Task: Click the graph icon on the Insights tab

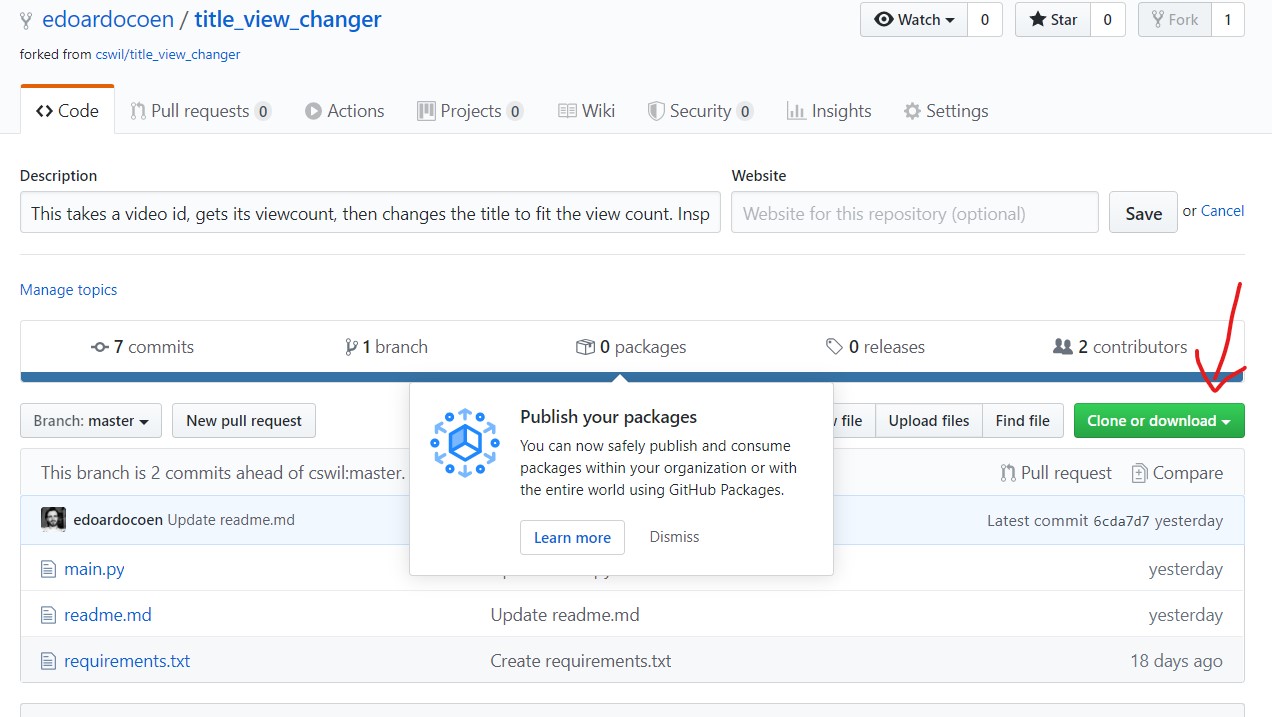Action: click(796, 111)
